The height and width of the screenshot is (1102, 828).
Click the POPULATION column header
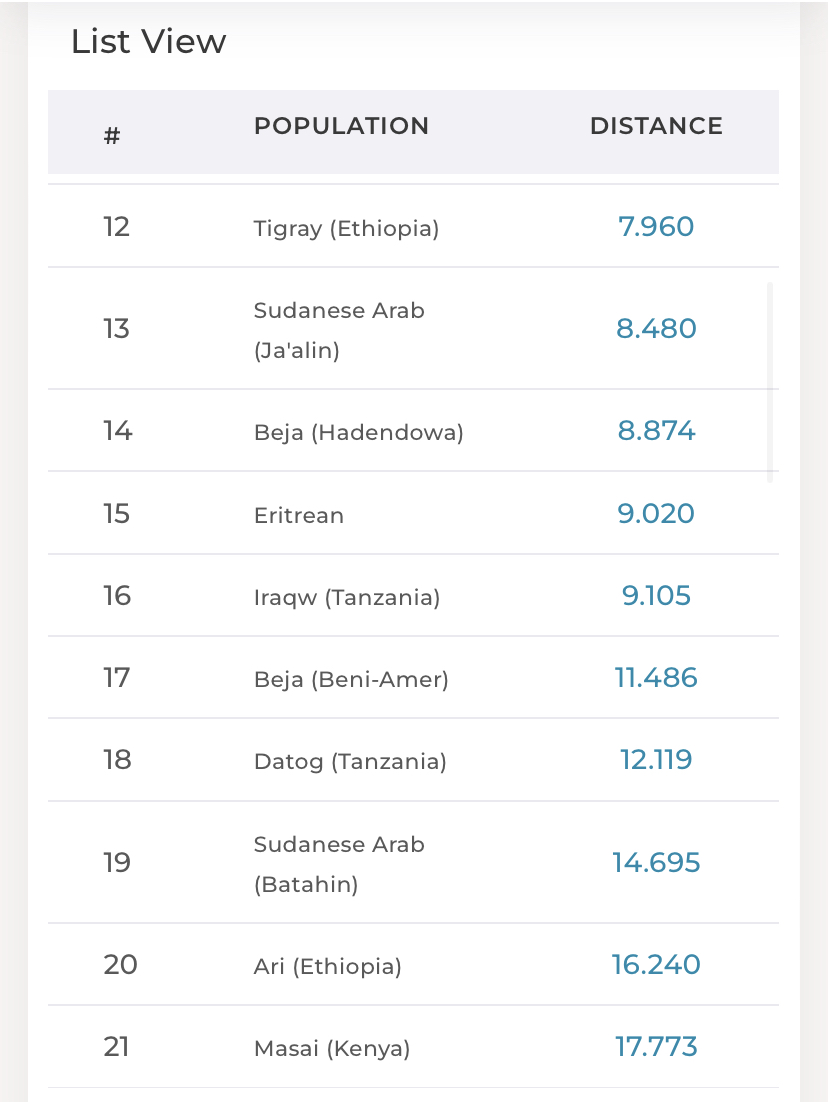(x=341, y=126)
